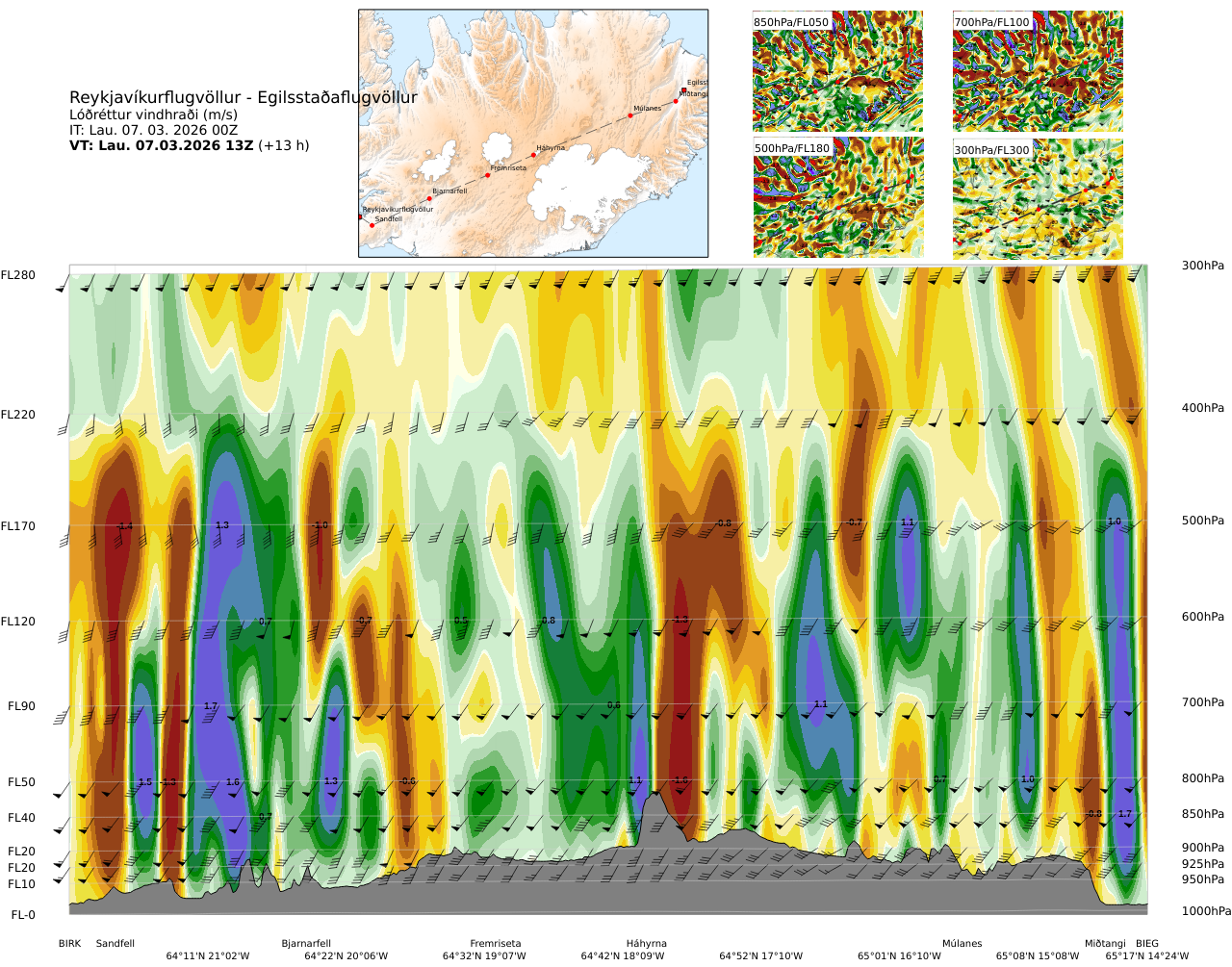Click the 0.5 value in the cross-section
1232x967 pixels.
[461, 622]
